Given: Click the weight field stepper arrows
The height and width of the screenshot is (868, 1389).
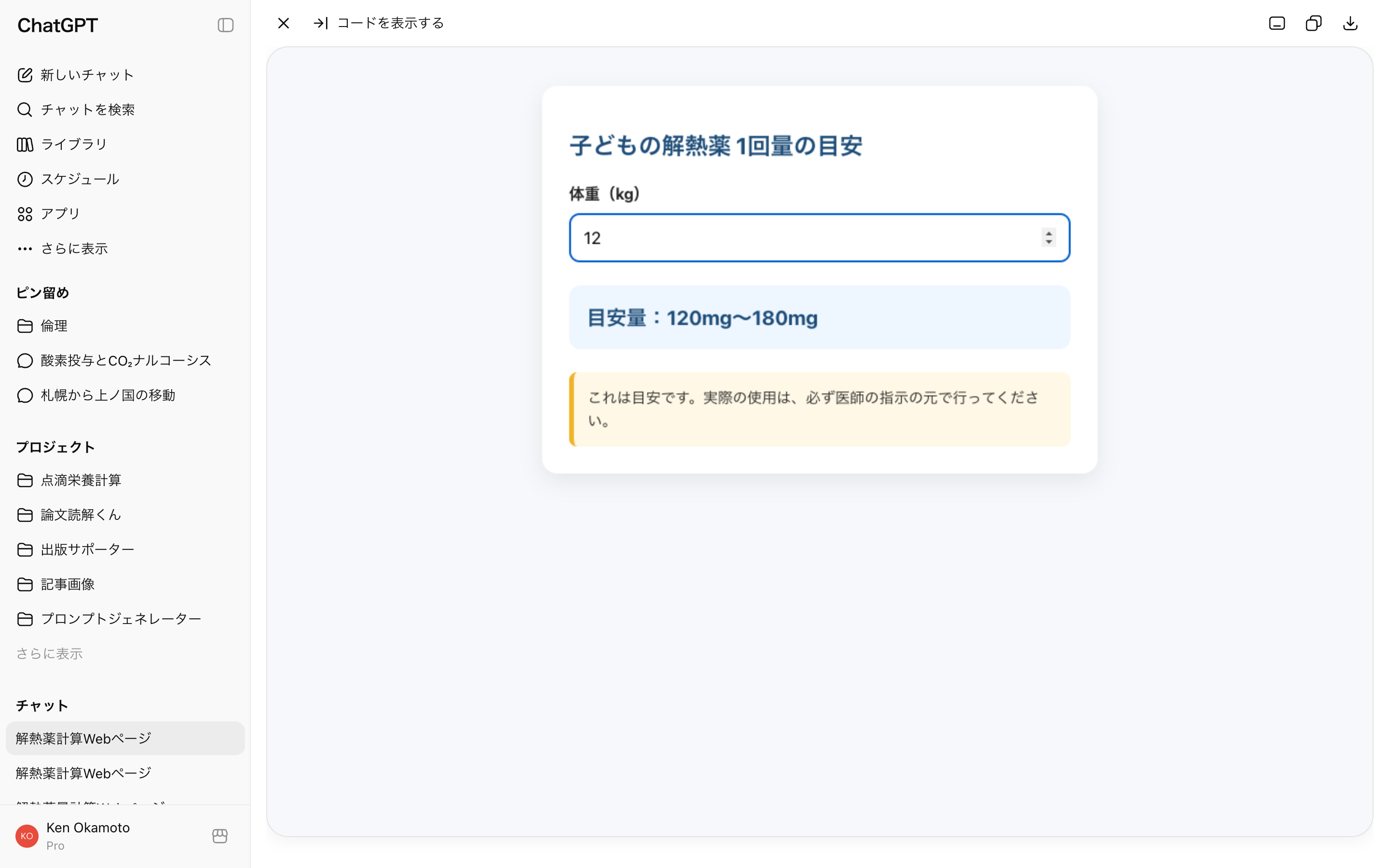Looking at the screenshot, I should 1049,238.
